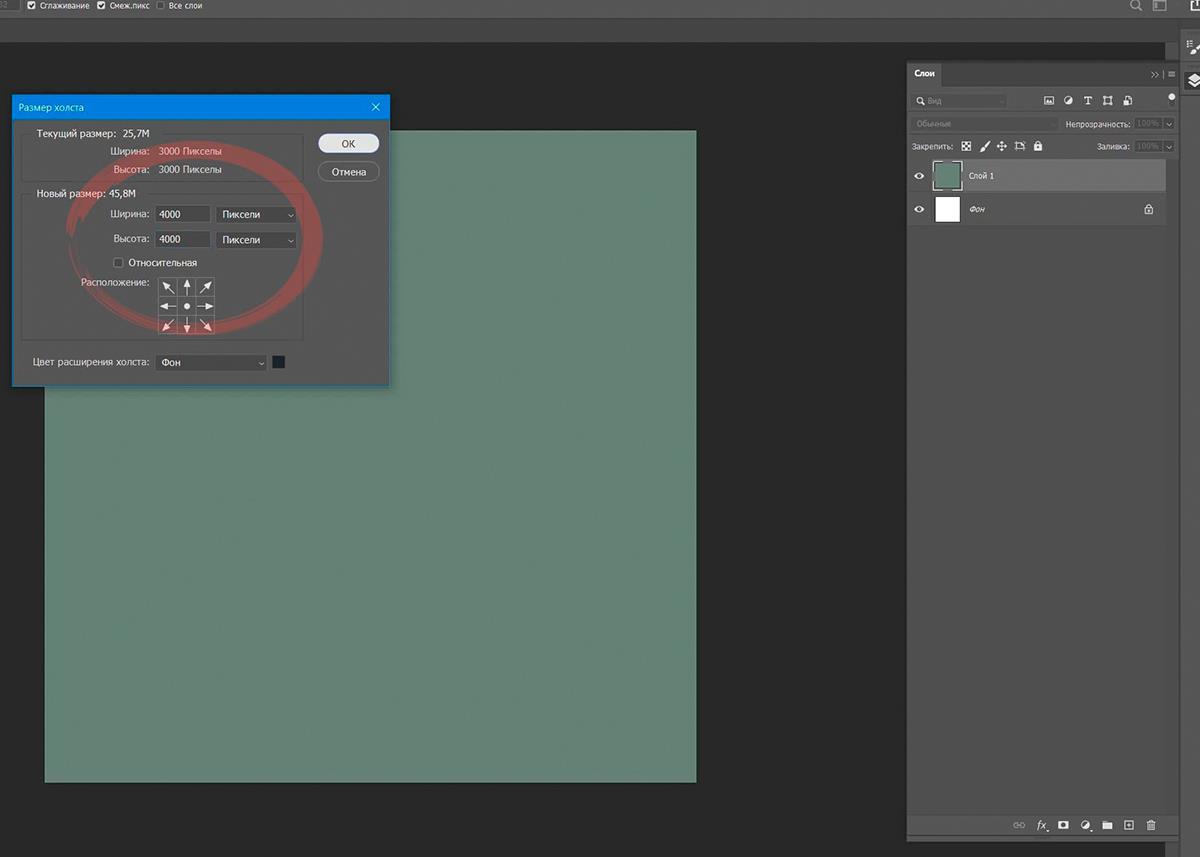
Task: Enable the Относительная checkbox
Action: point(119,263)
